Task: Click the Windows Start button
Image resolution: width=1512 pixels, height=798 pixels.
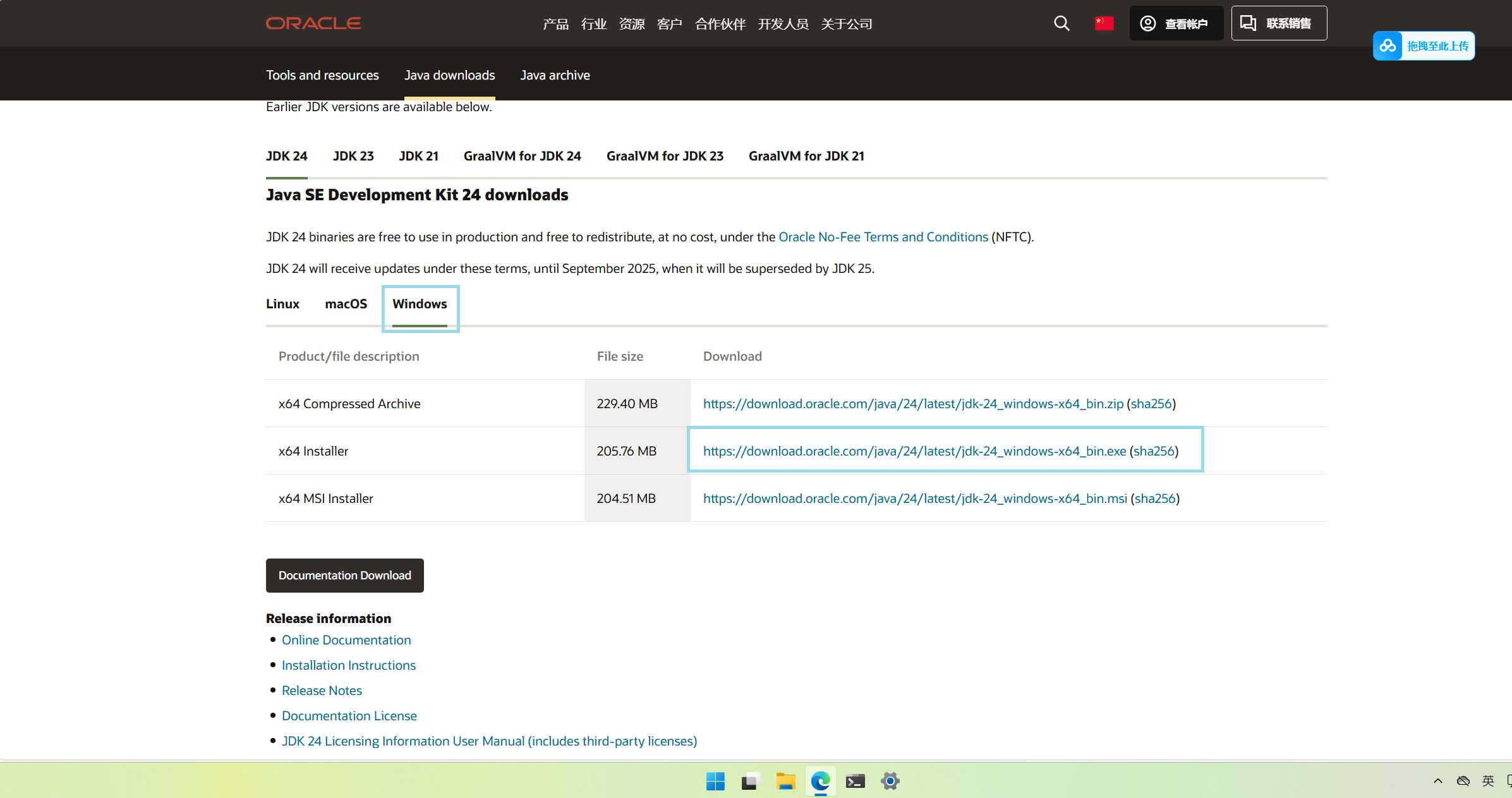Action: coord(715,781)
